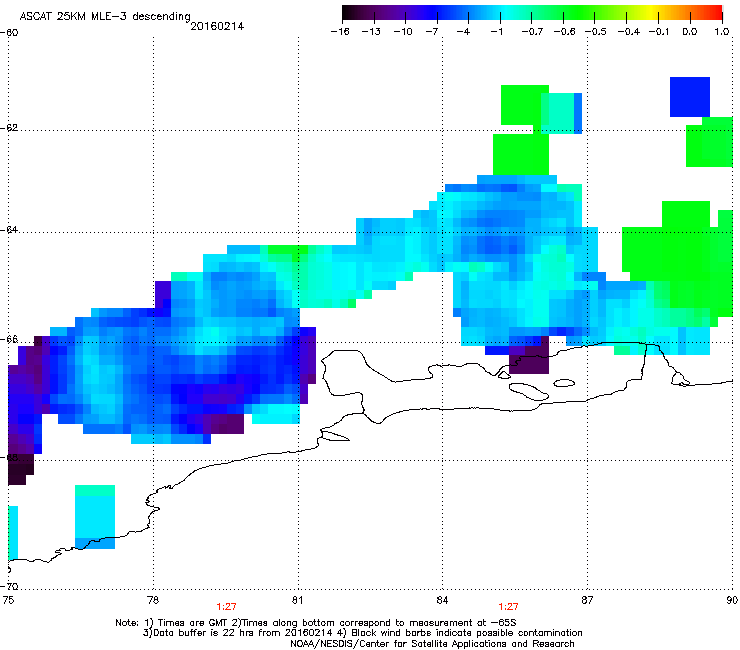Viewport: 740px width, 650px height.
Task: Click the date label '20160214' under the title
Action: (217, 27)
